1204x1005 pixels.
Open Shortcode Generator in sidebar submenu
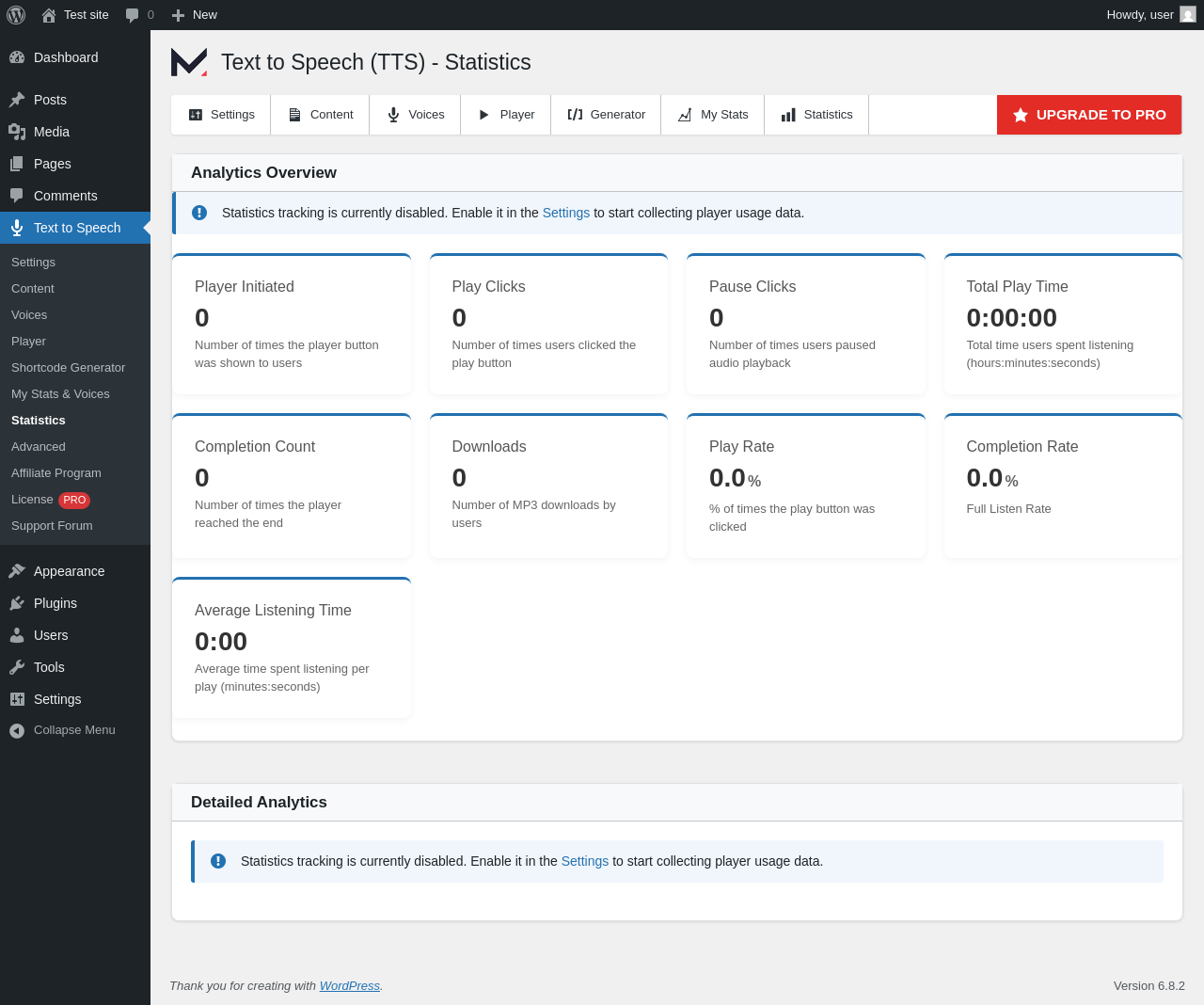[68, 368]
